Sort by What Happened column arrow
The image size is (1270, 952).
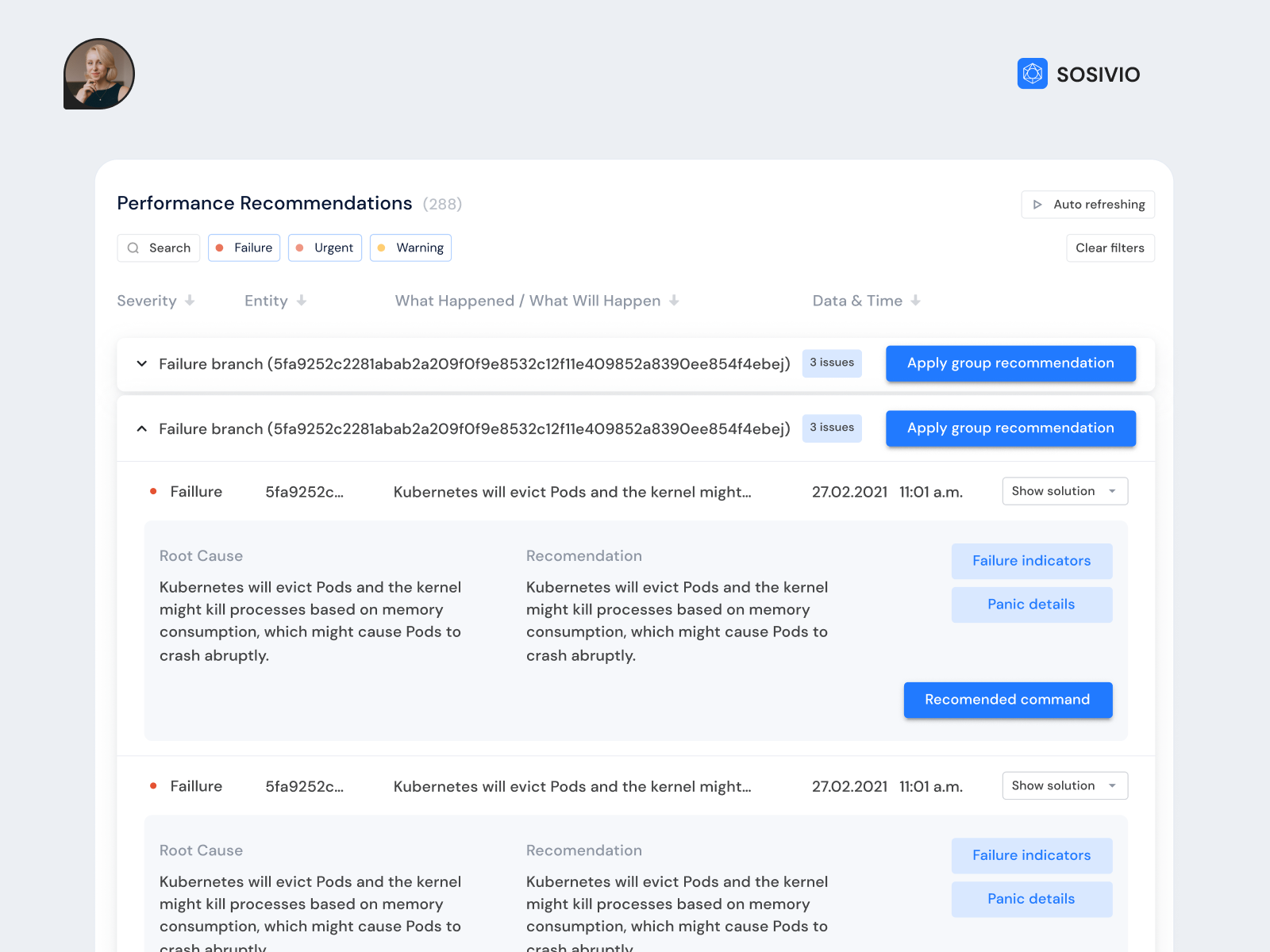pos(674,301)
